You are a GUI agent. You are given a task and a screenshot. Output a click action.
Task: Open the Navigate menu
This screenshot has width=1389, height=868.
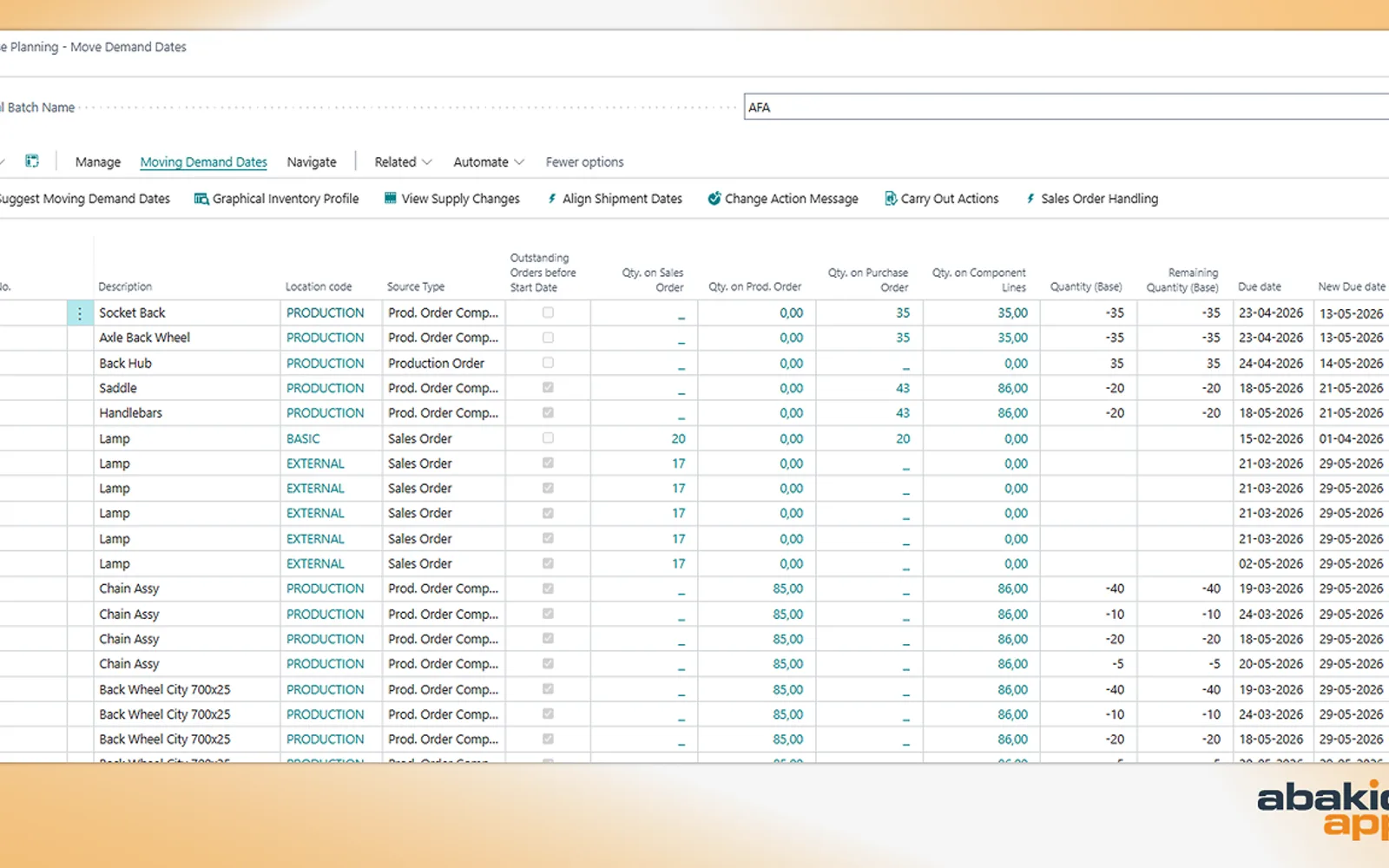[x=312, y=162]
